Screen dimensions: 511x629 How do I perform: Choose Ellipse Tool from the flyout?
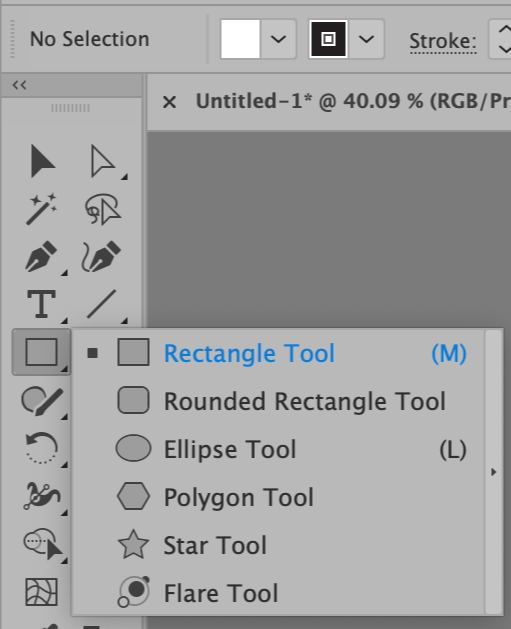point(278,449)
